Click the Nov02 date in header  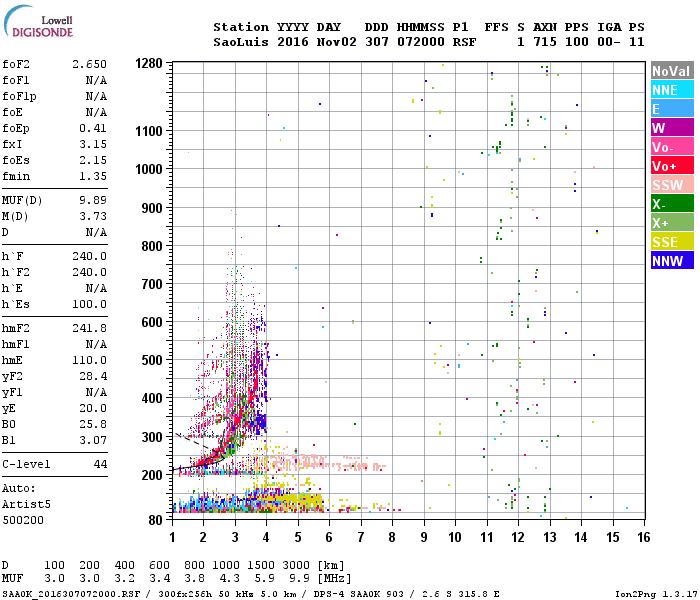337,42
